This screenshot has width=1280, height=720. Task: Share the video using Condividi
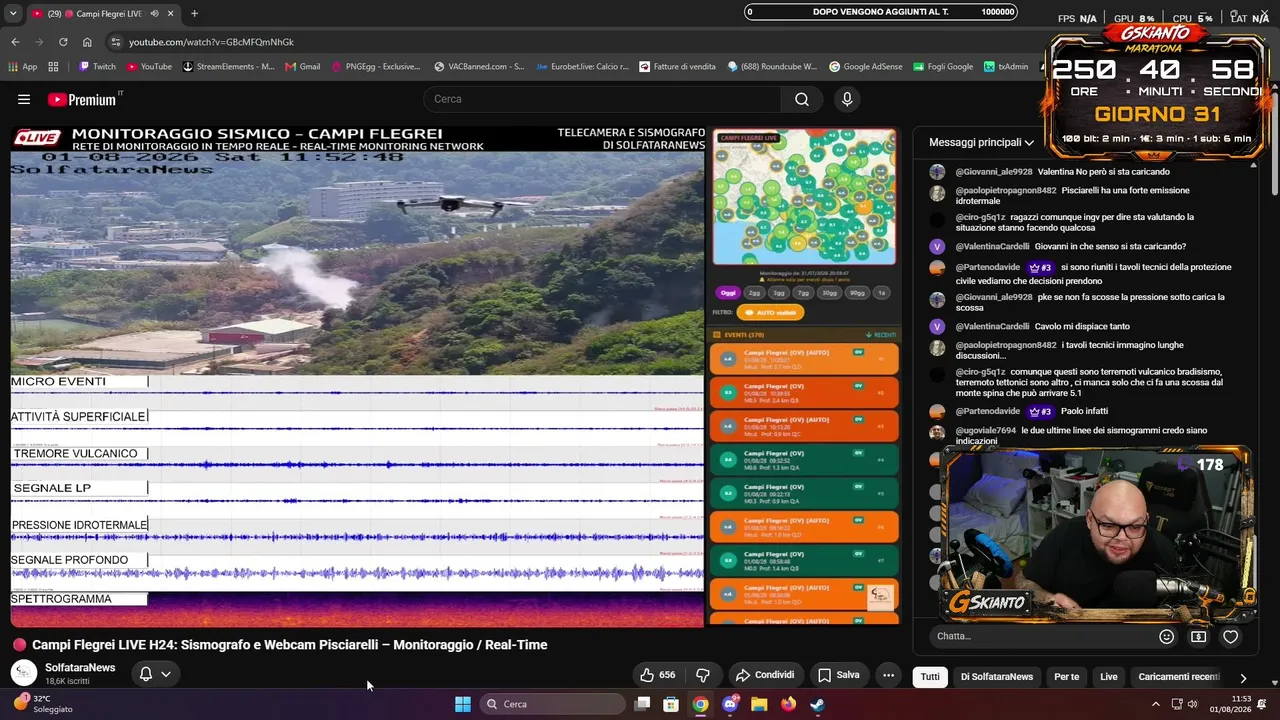click(x=765, y=675)
